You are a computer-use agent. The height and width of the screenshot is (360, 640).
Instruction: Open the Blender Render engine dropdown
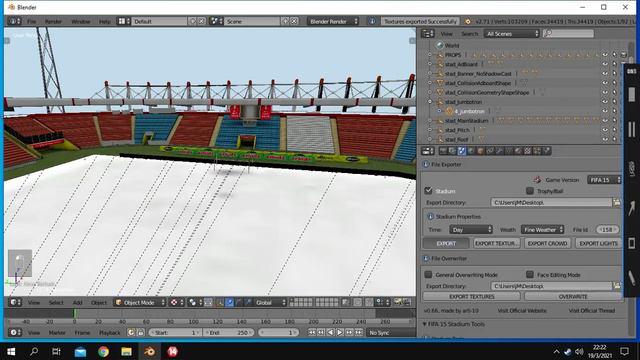(x=333, y=21)
